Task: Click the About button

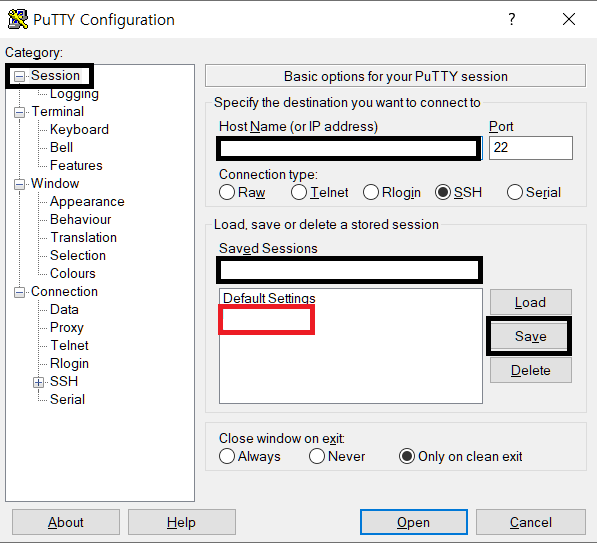Action: pyautogui.click(x=66, y=522)
